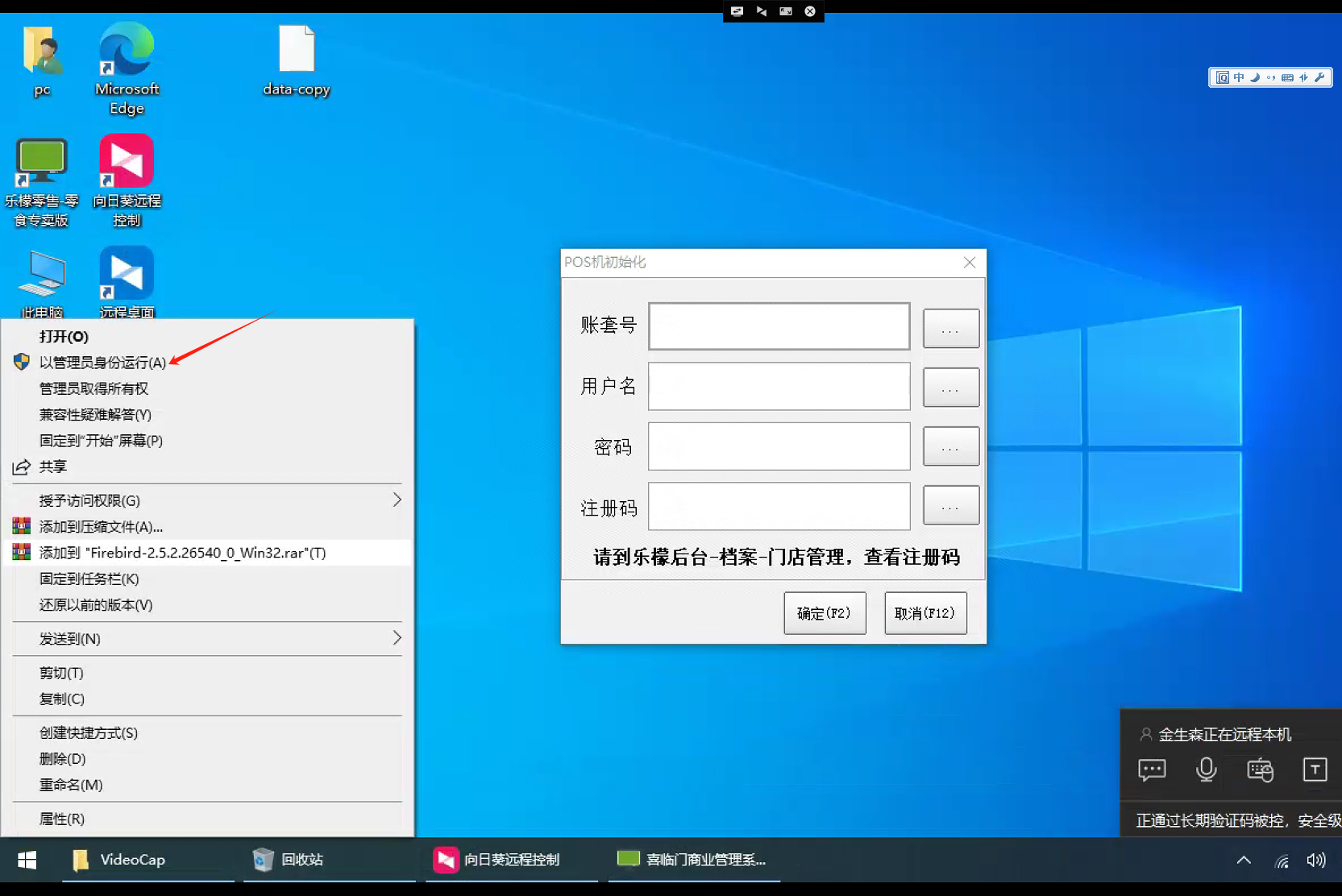Click the keyboard-mouse control icon in remote panel
1342x896 pixels.
[x=1261, y=769]
